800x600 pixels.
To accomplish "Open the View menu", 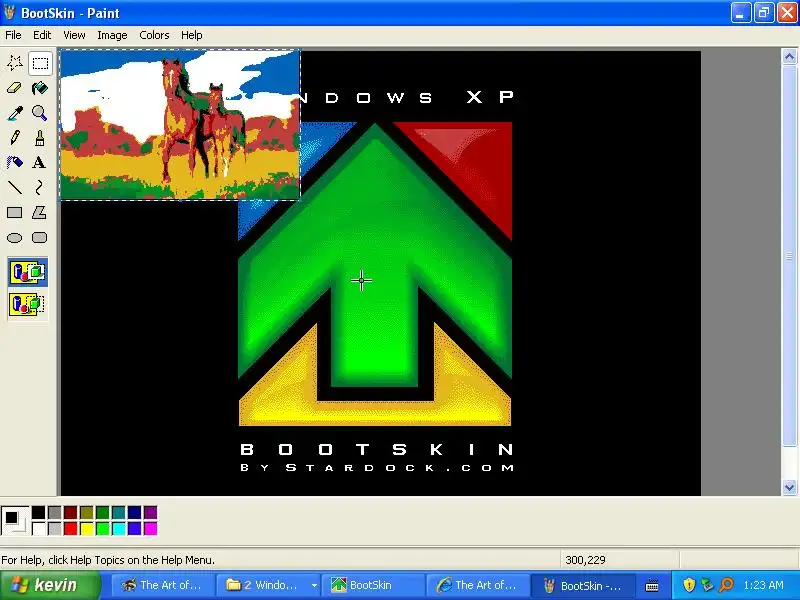I will click(74, 35).
